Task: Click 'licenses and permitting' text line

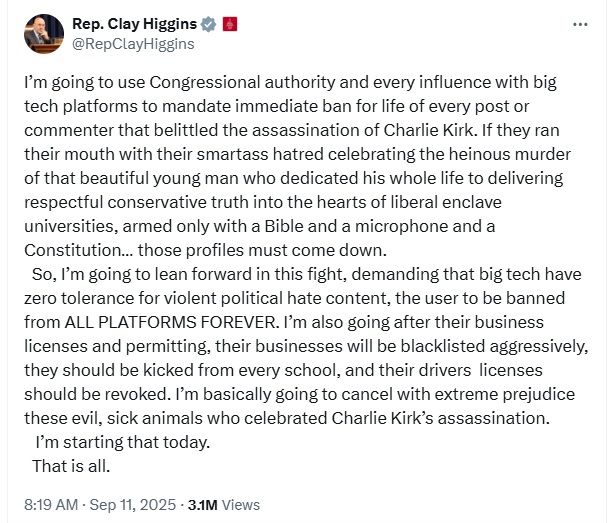Action: click(117, 346)
